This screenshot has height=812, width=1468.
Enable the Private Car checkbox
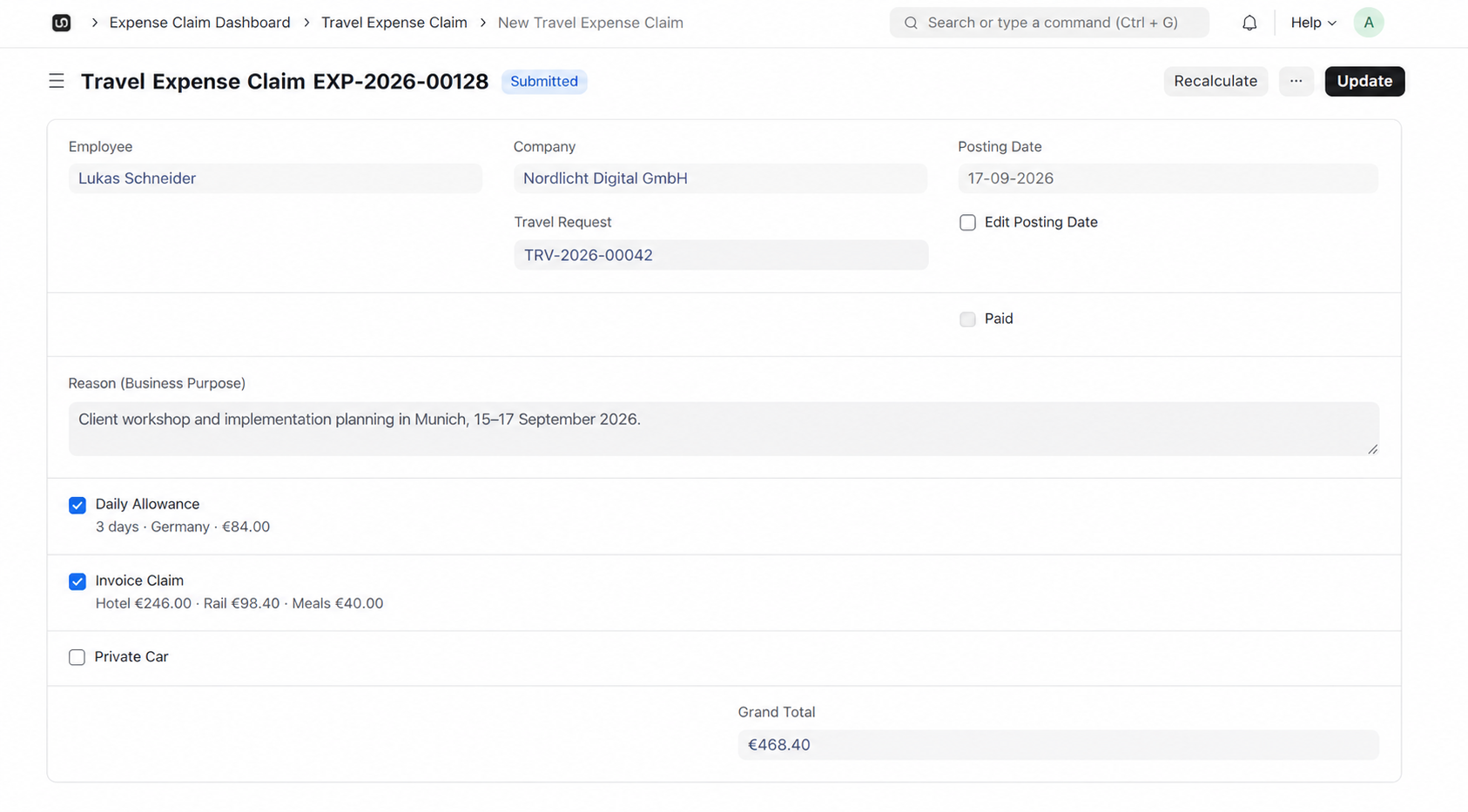point(77,657)
